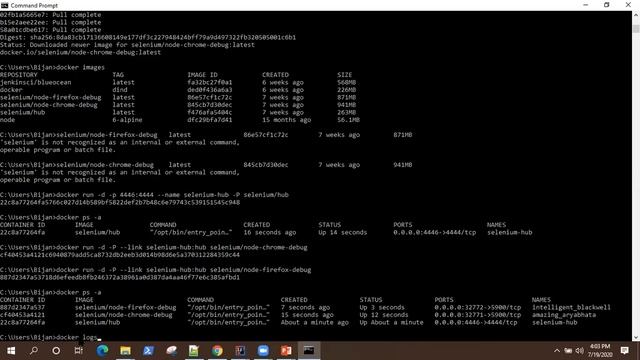Open the volume speaker tray icon
Viewport: 640px width, 360px height.
pyautogui.click(x=580, y=351)
